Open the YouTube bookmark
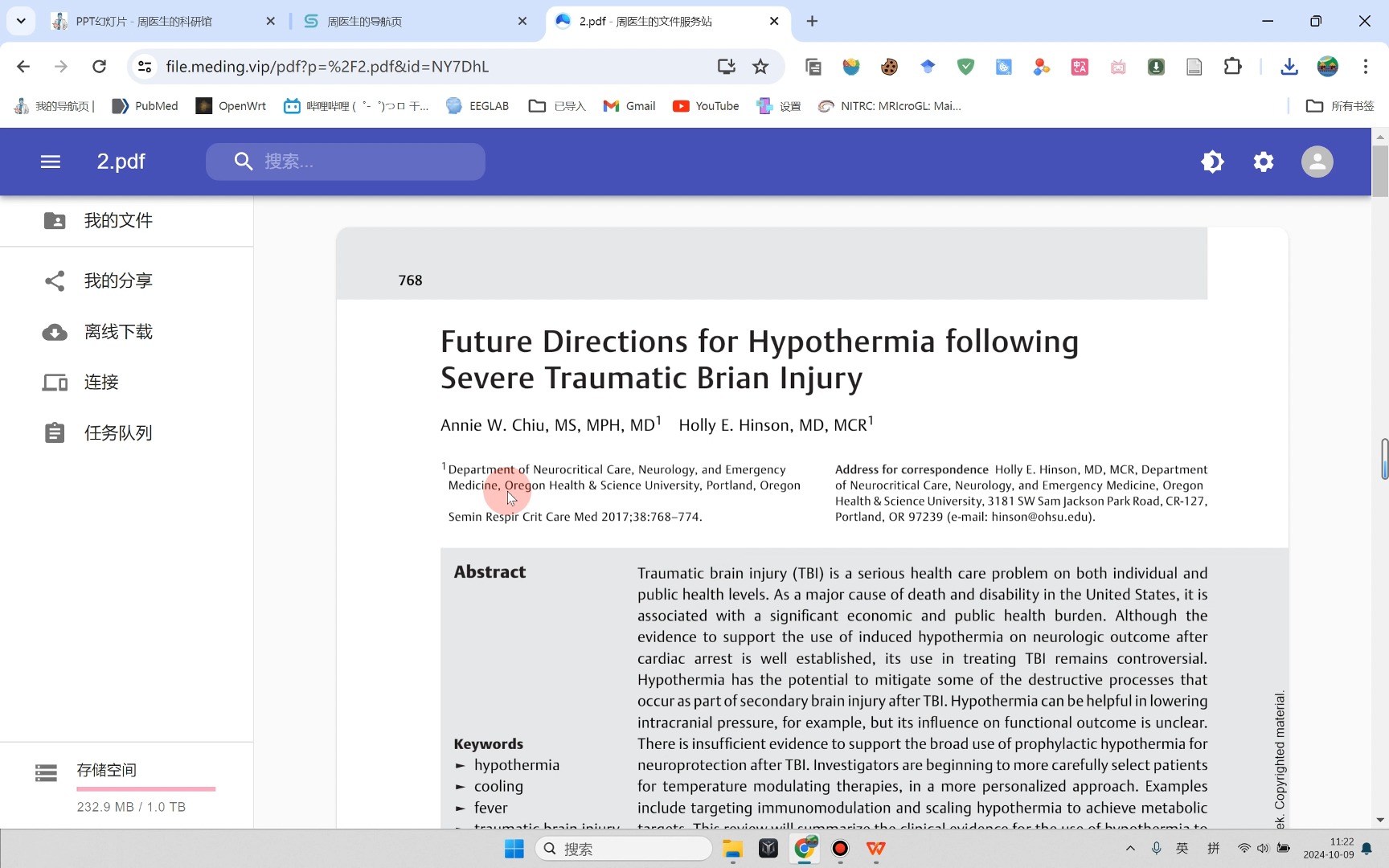The height and width of the screenshot is (868, 1389). [706, 106]
